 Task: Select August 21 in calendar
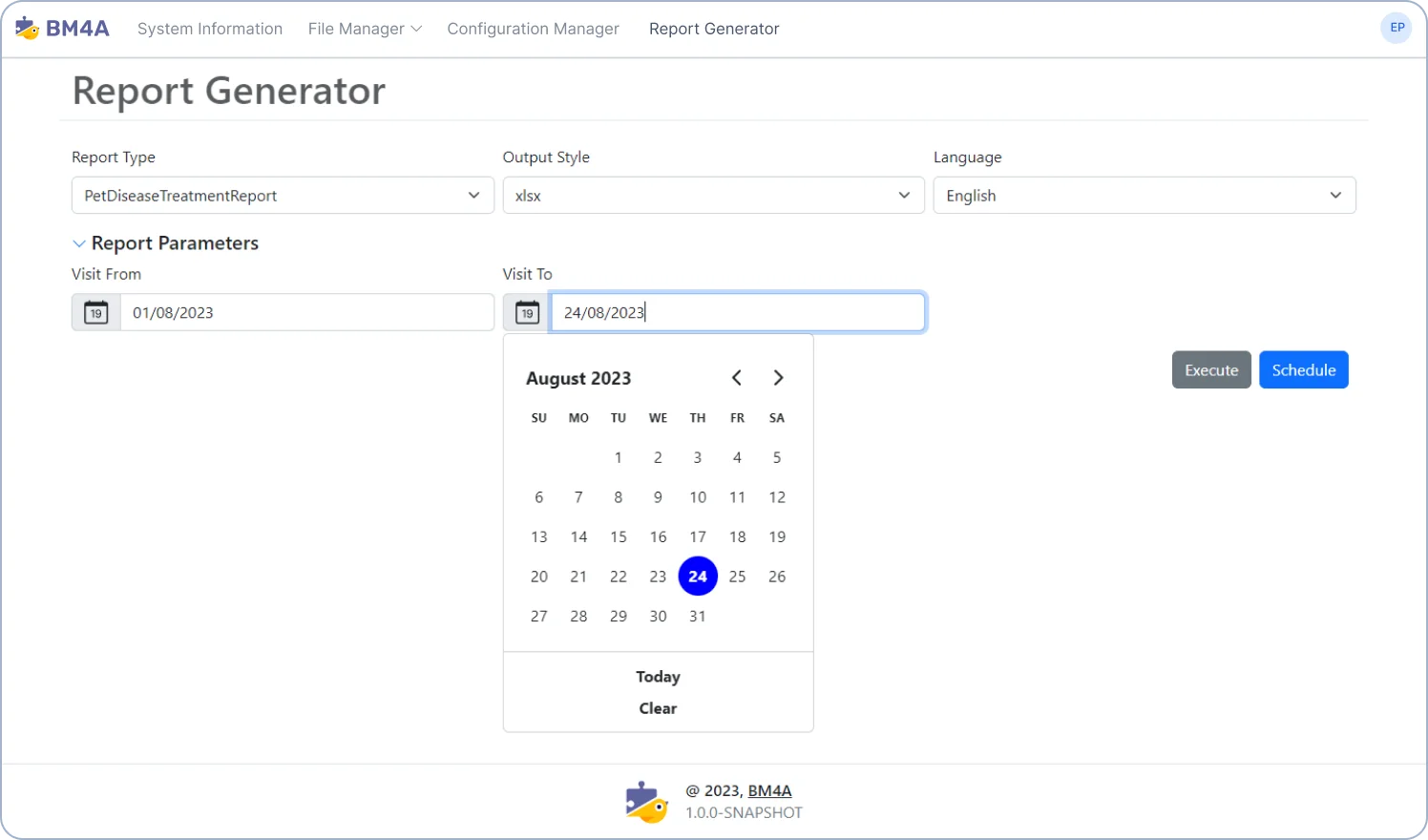(578, 577)
